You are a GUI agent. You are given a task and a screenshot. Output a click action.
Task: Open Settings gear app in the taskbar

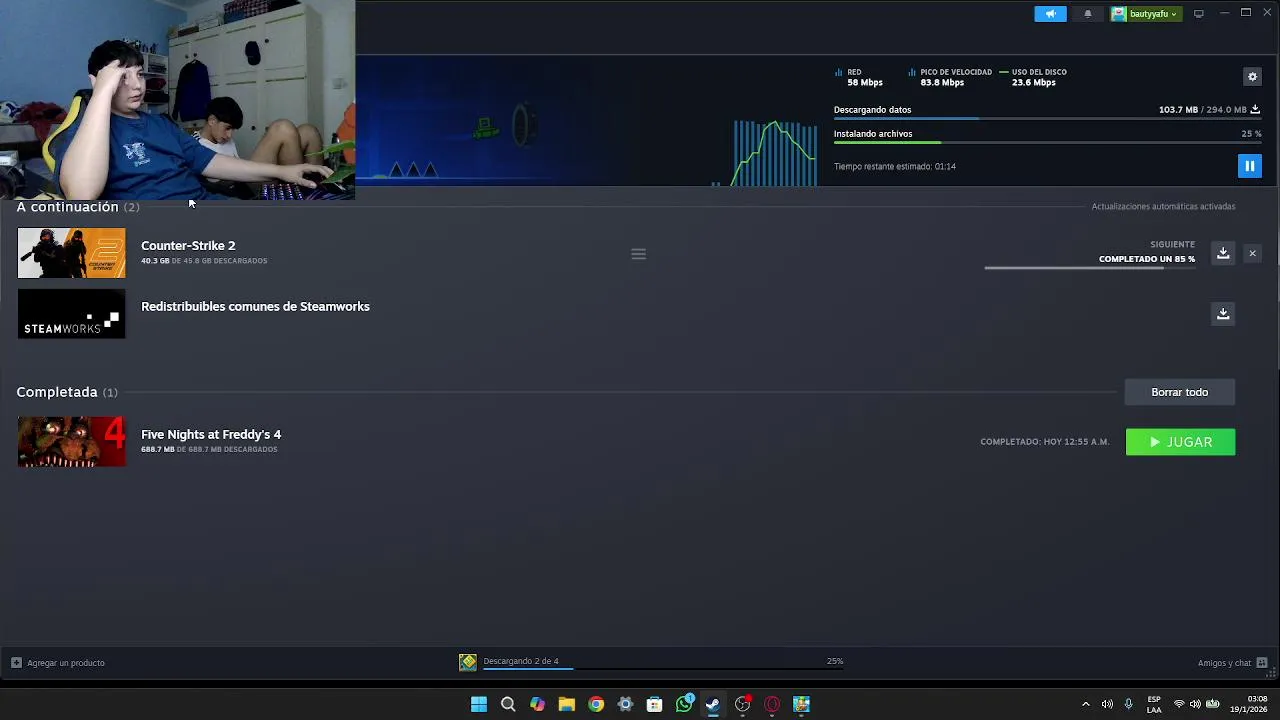click(x=625, y=704)
